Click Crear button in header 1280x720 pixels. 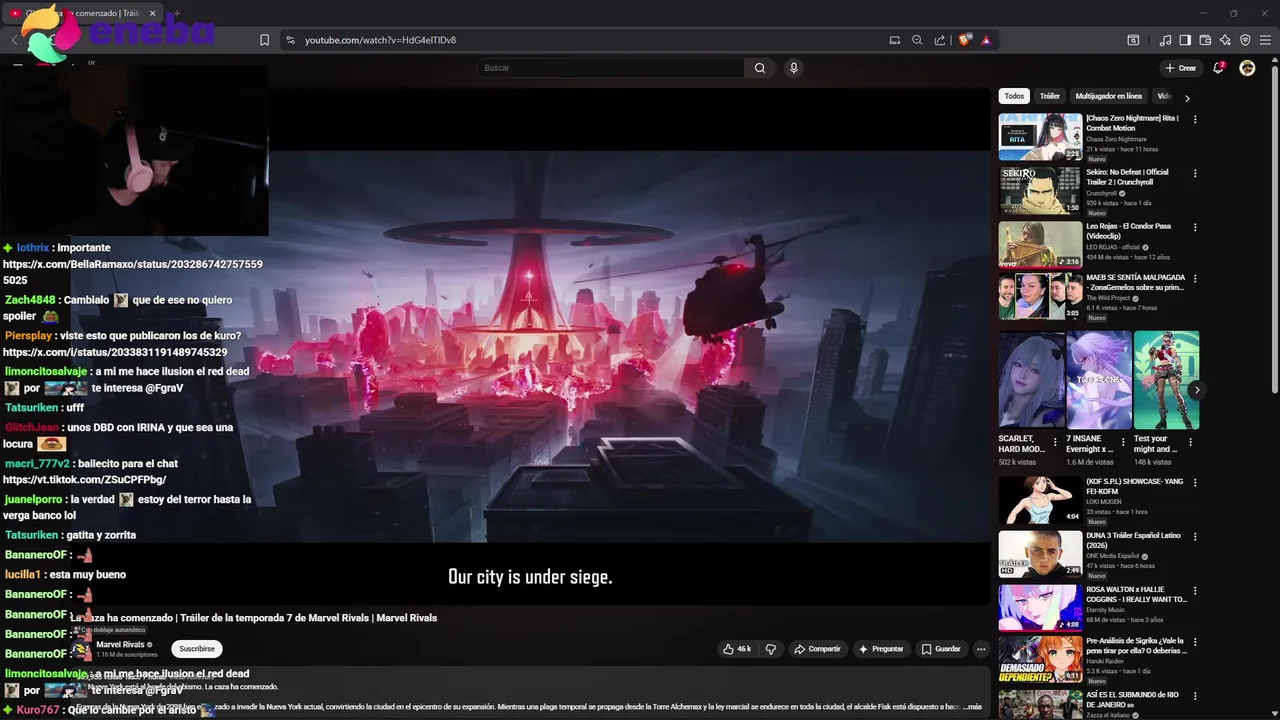point(1180,68)
